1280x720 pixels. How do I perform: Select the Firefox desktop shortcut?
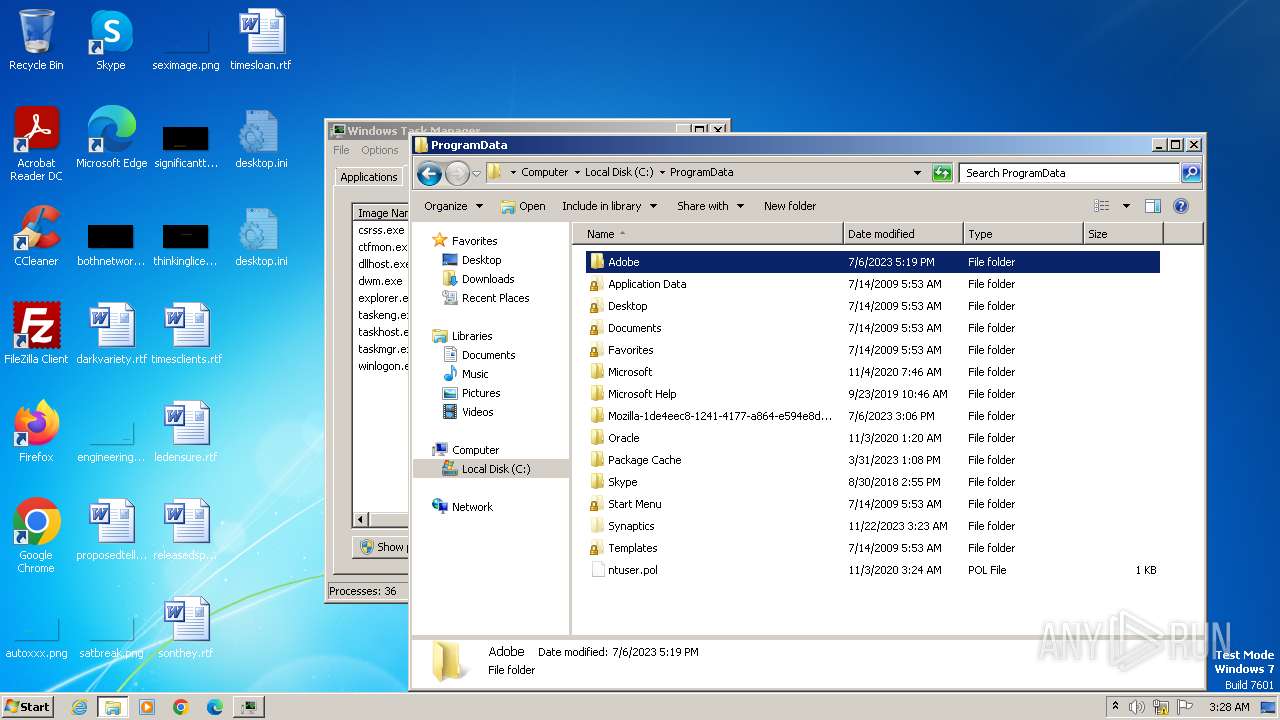[x=36, y=432]
